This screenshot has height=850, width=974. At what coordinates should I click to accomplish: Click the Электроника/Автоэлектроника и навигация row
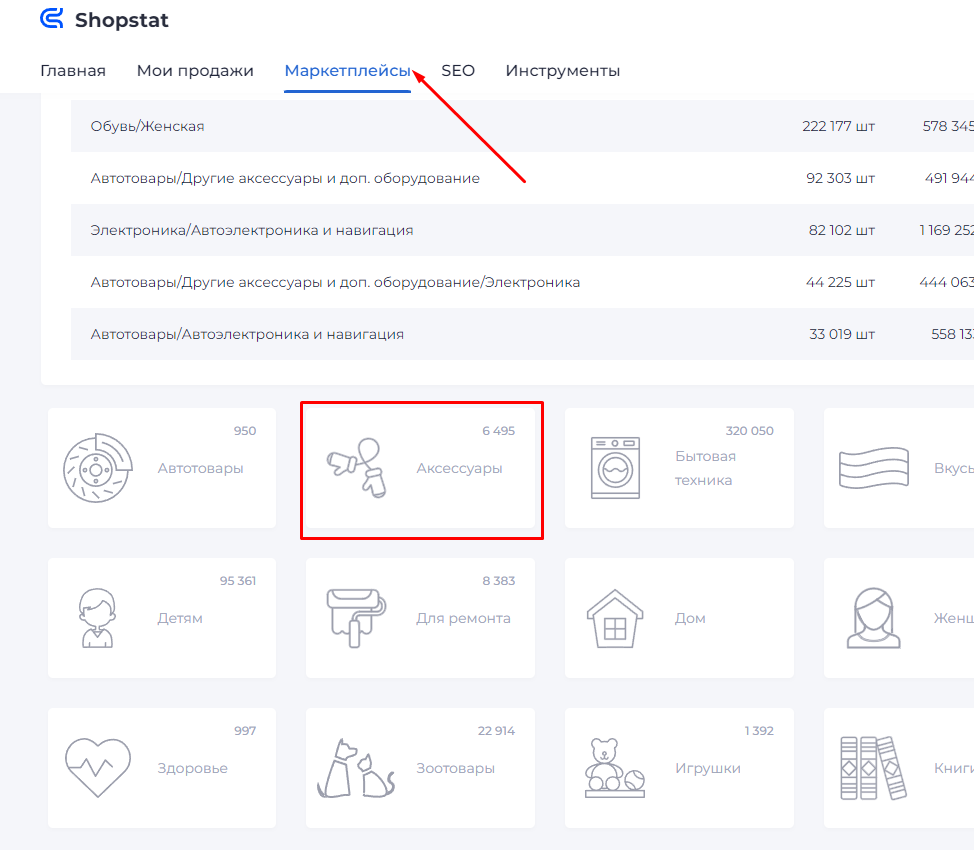tap(252, 230)
